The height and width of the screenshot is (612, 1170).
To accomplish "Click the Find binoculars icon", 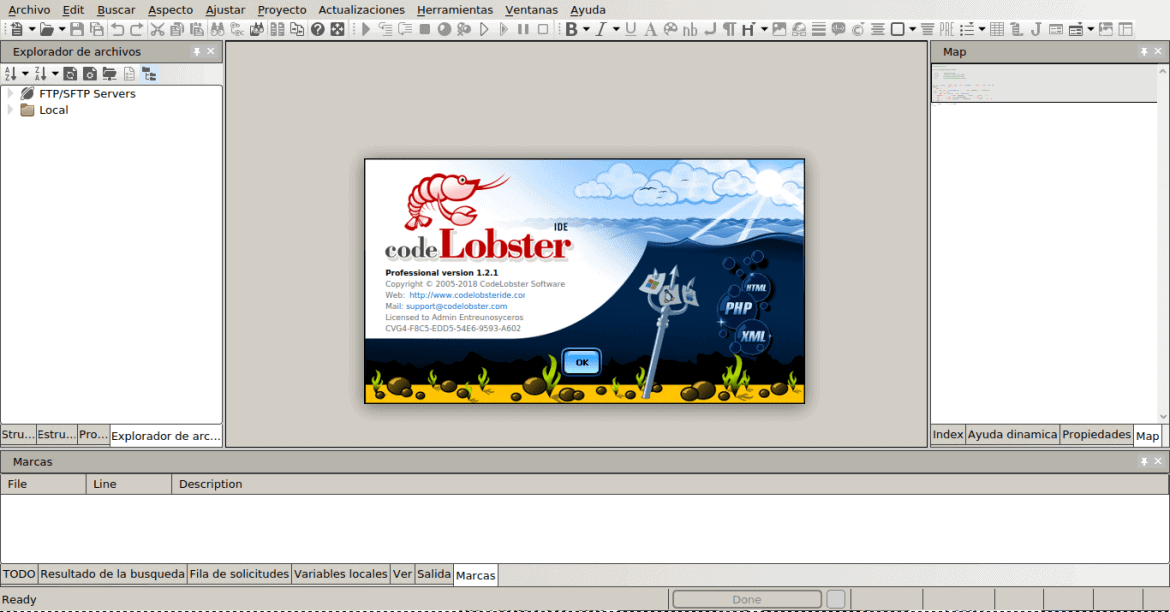I will (217, 29).
